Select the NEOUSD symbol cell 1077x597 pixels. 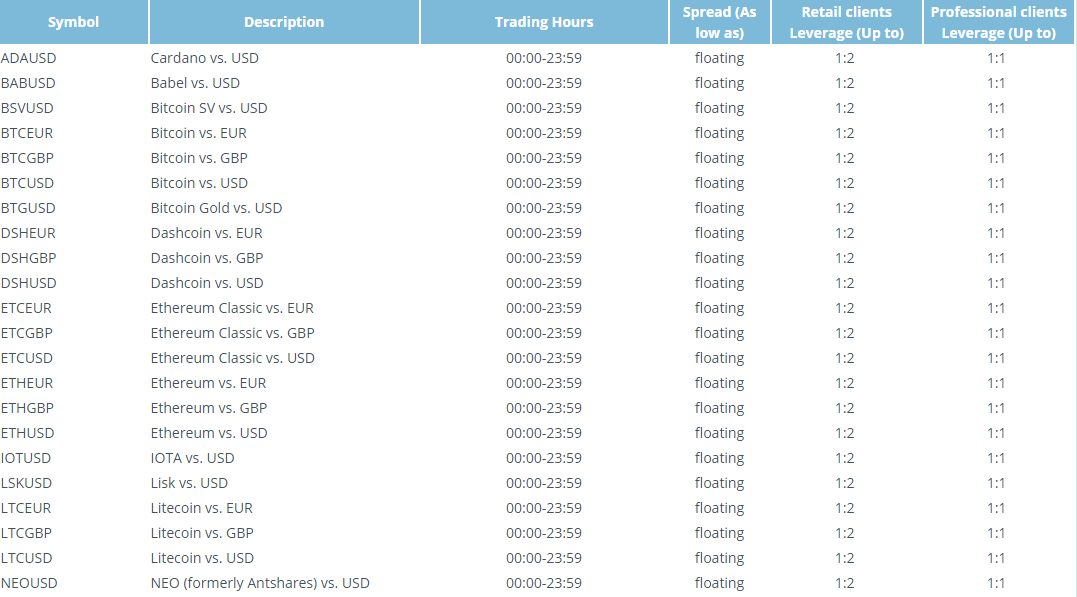pyautogui.click(x=29, y=583)
